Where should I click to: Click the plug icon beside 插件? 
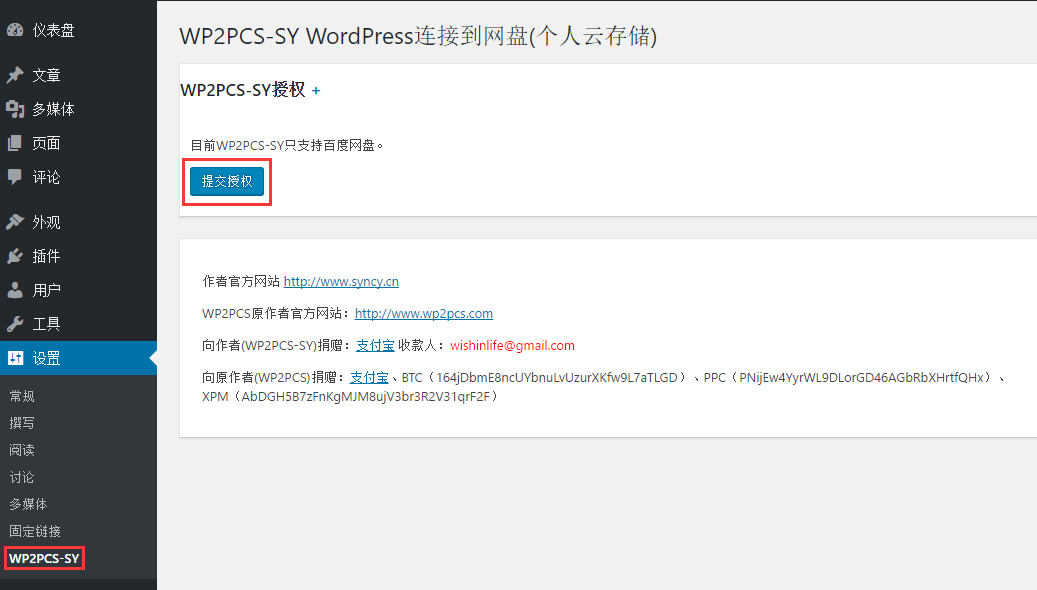point(15,256)
